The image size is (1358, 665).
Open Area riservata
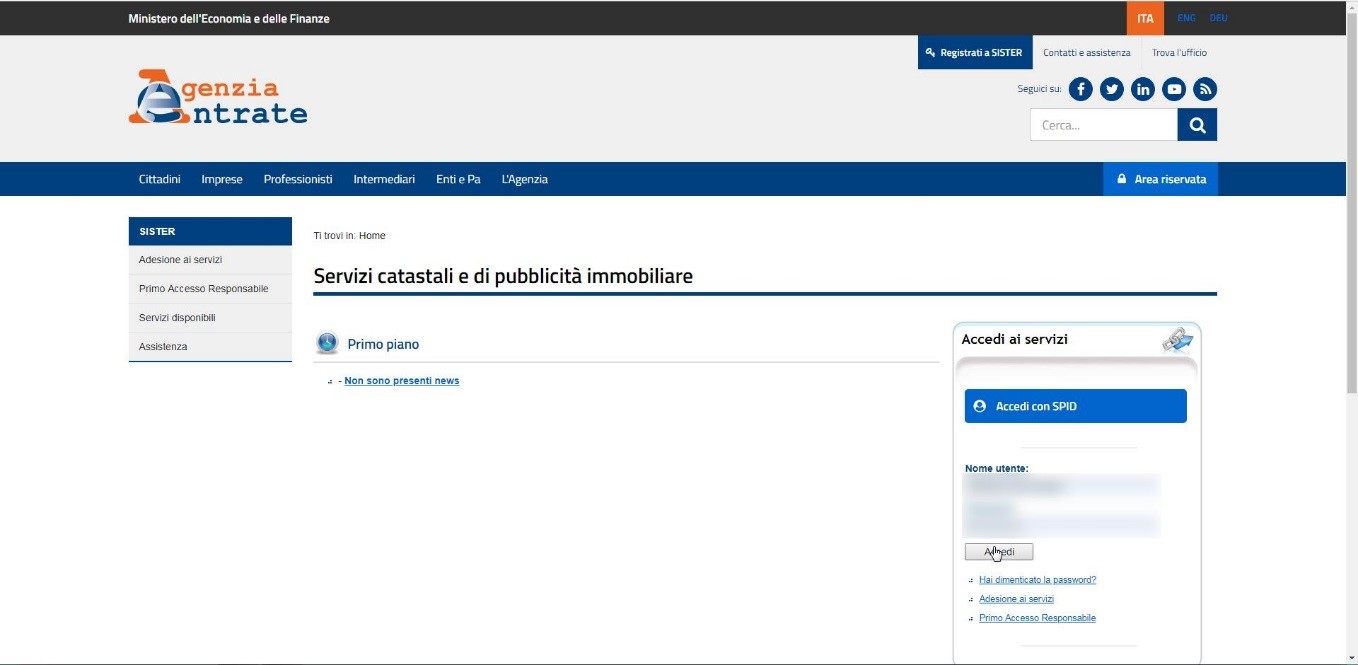click(1161, 179)
